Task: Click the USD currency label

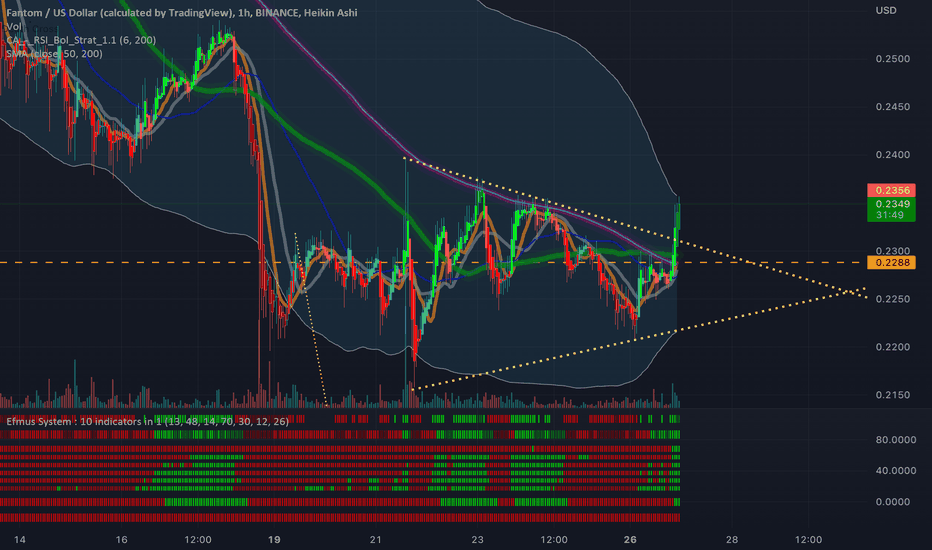Action: [886, 11]
